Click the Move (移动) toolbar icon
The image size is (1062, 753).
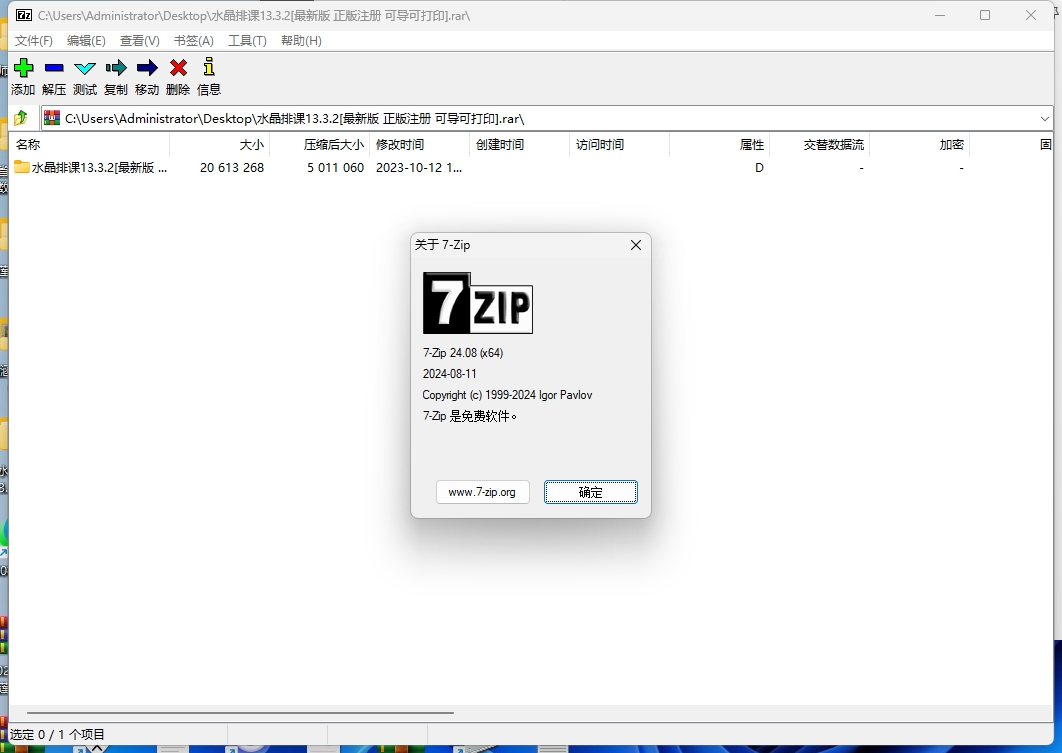point(147,68)
